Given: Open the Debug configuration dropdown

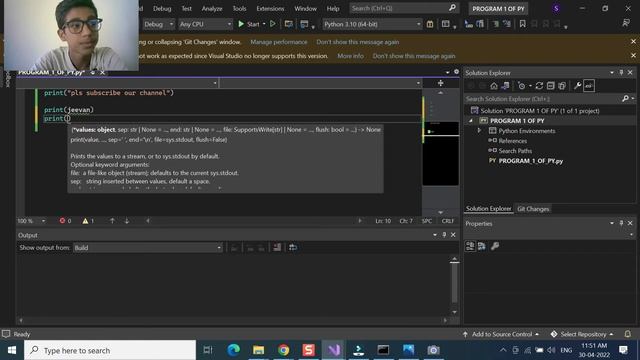Looking at the screenshot, I should coord(159,24).
